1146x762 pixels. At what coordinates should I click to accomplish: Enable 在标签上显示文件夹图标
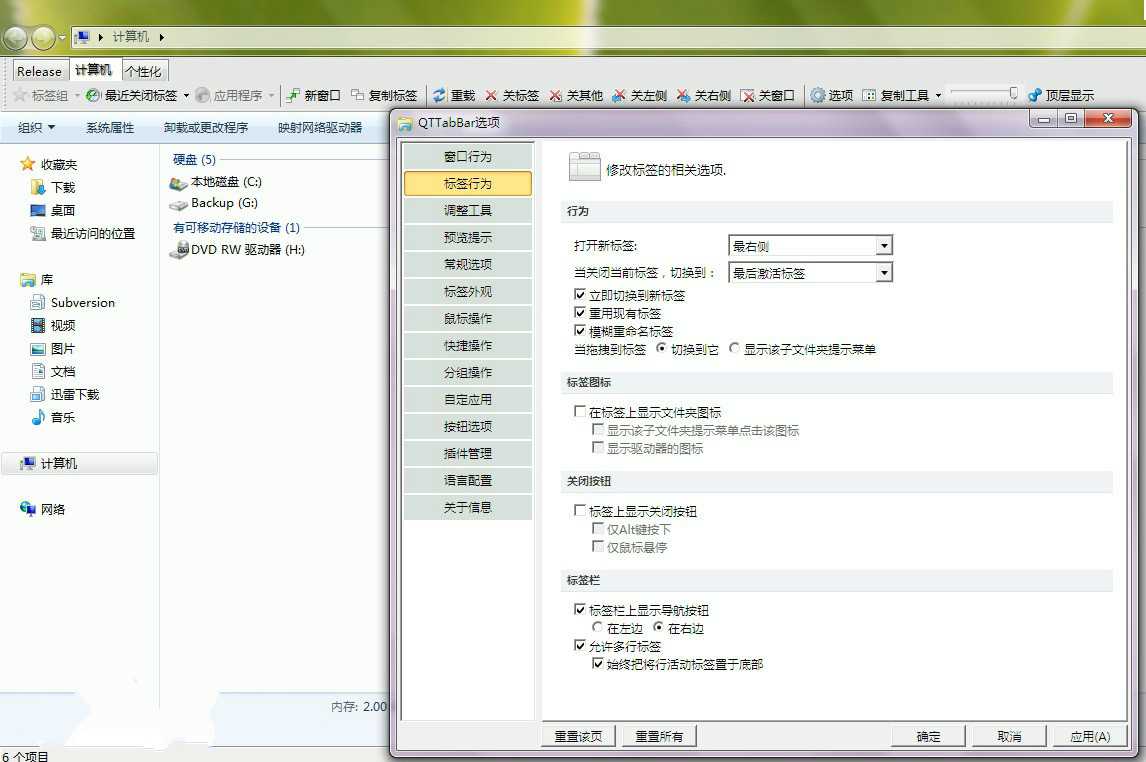578,412
